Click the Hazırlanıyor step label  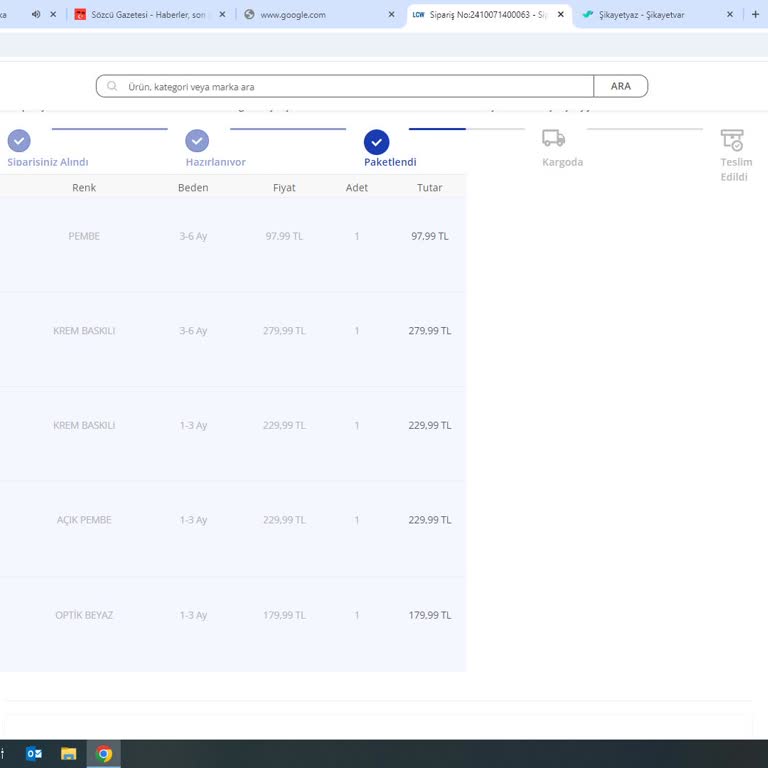216,162
